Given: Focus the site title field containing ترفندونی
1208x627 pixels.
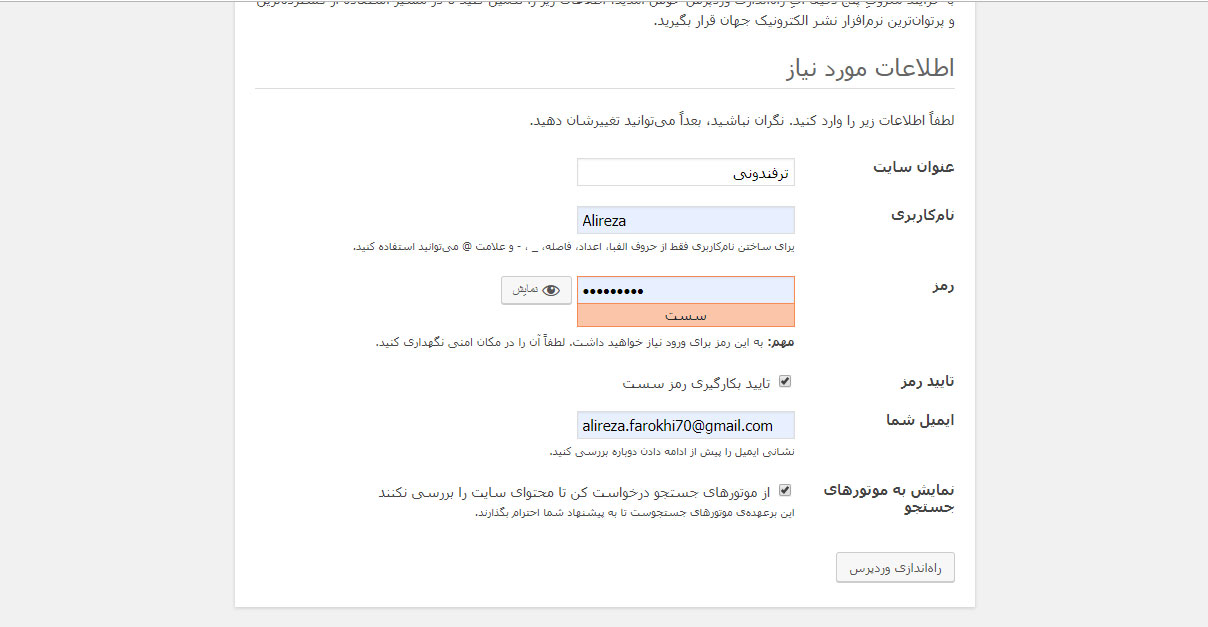Looking at the screenshot, I should coord(686,173).
